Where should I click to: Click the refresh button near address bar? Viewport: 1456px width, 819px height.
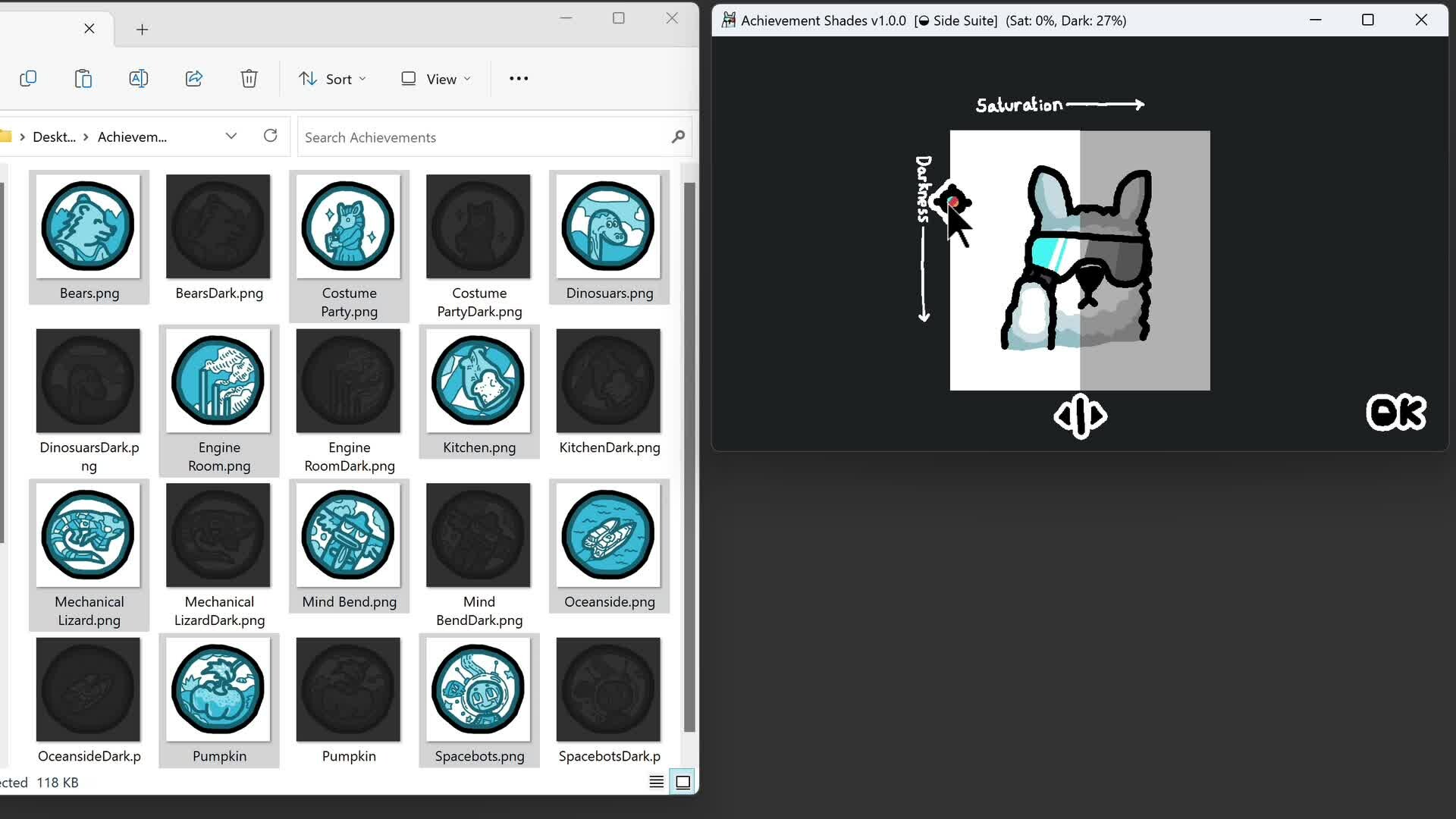[271, 136]
